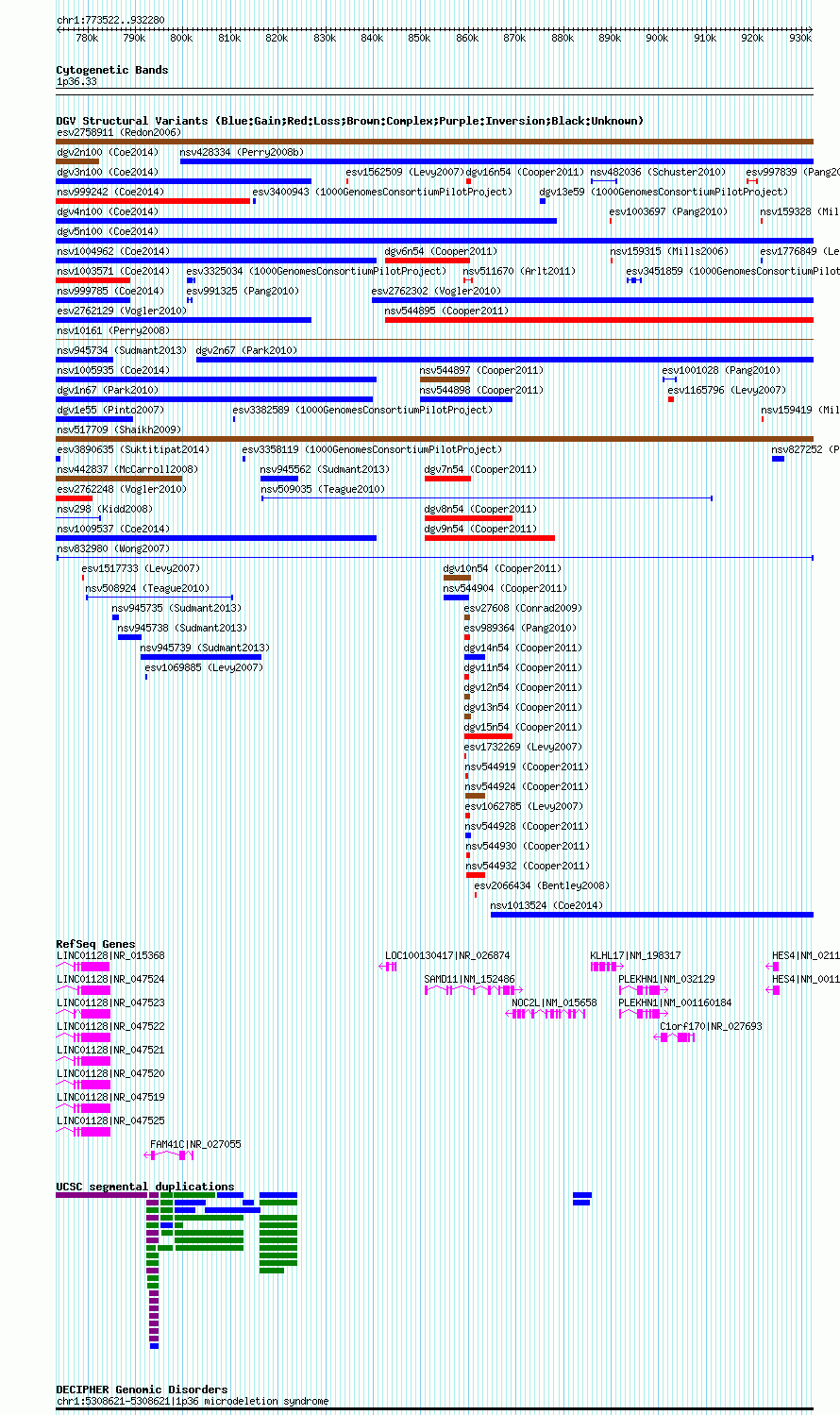Open variant nsv159315 (Mills2006)
The image size is (840, 1415).
pyautogui.click(x=669, y=251)
